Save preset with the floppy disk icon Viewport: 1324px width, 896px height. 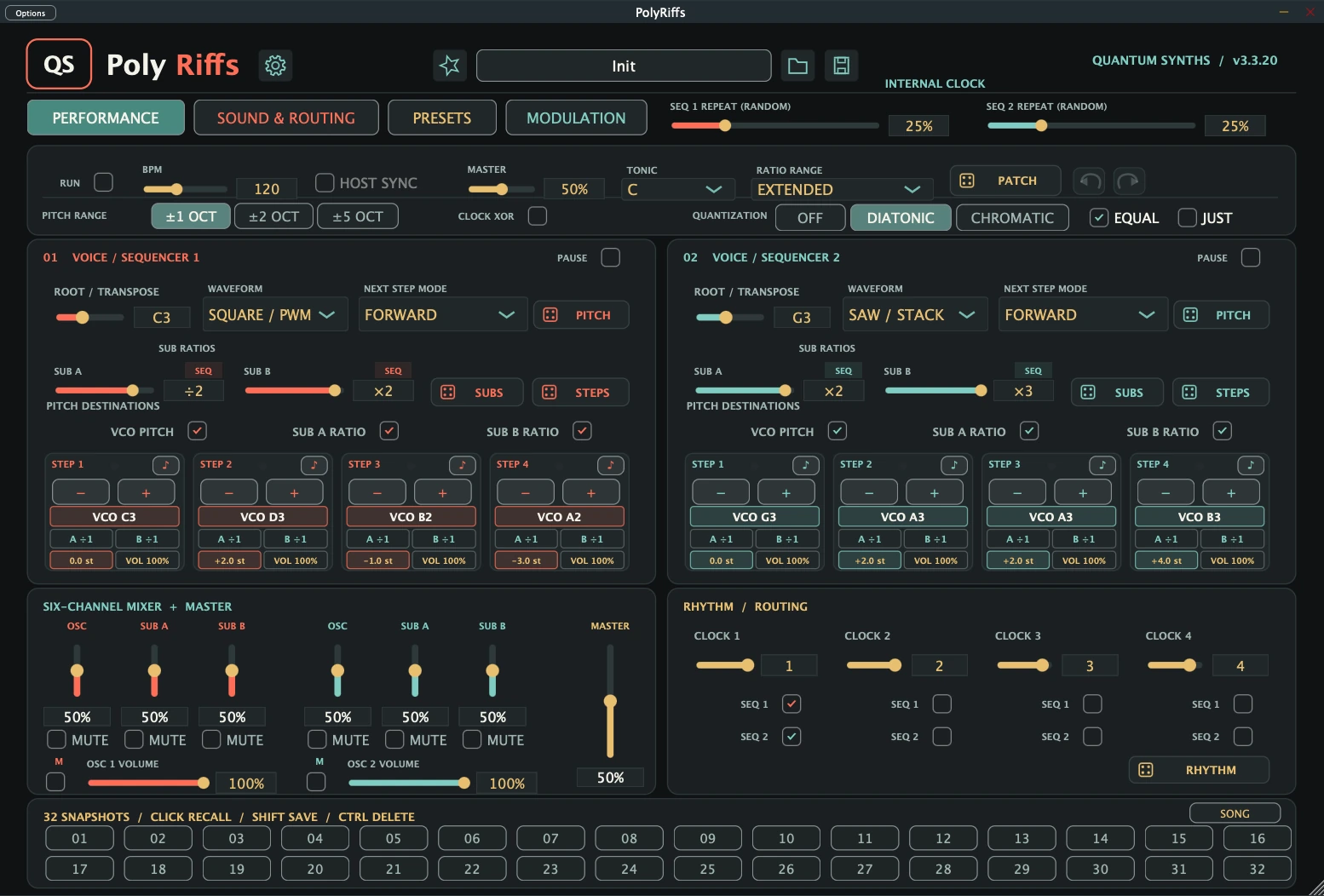point(841,66)
